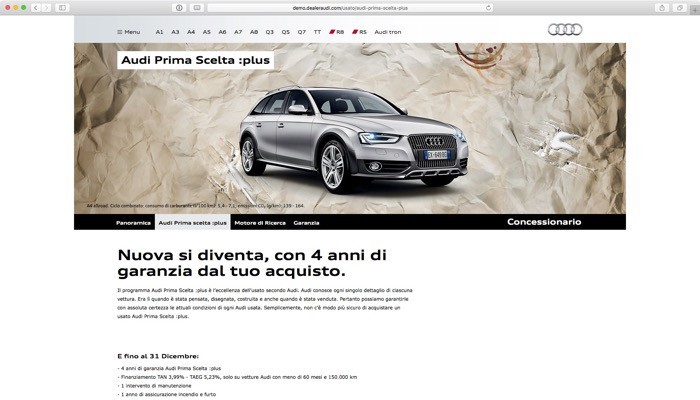Viewport: 700px width, 400px height.
Task: Click the 'Finanziamento TAN 3,99%' bullet
Action: (x=237, y=377)
